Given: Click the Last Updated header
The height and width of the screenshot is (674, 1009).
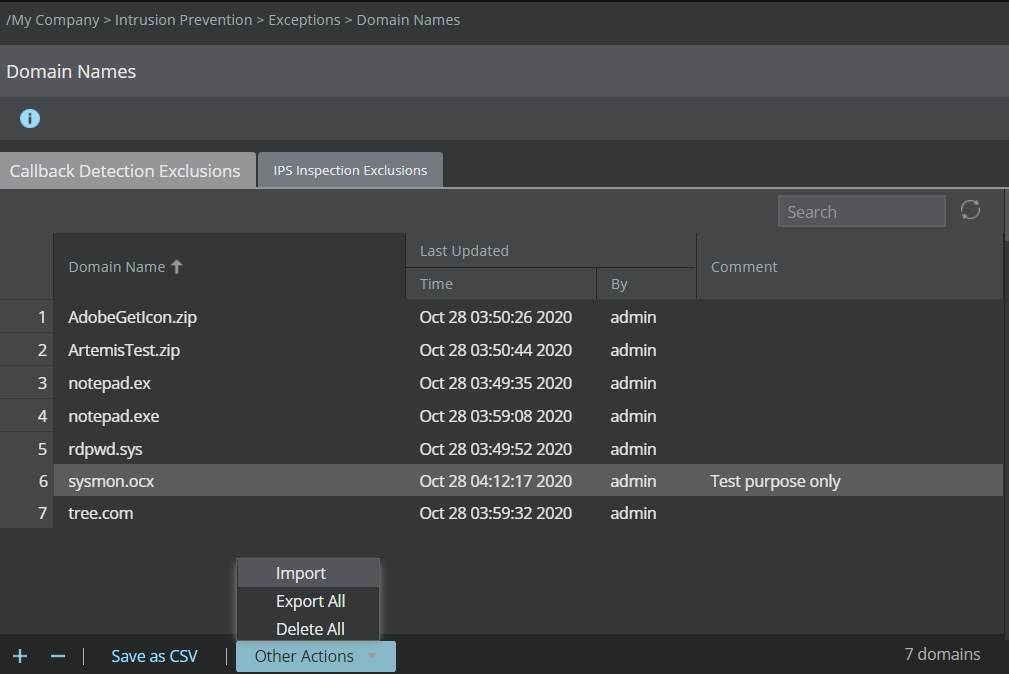Looking at the screenshot, I should click(x=551, y=250).
